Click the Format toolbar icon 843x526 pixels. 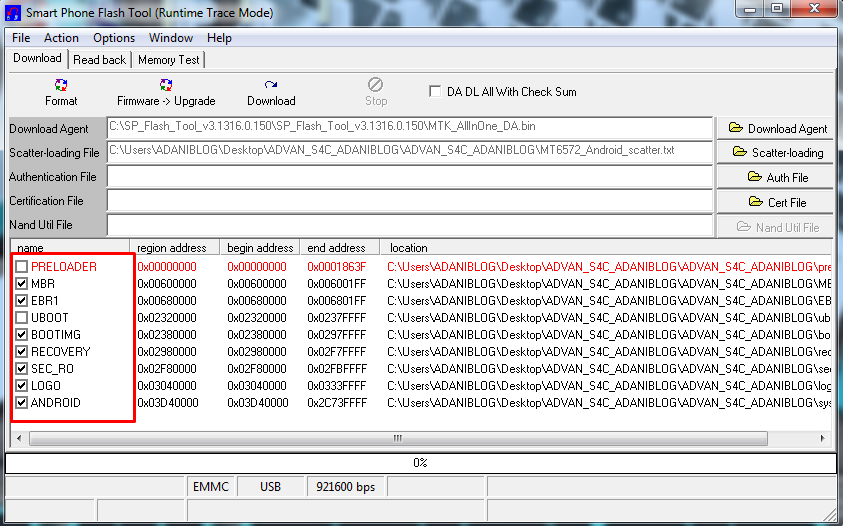click(61, 93)
